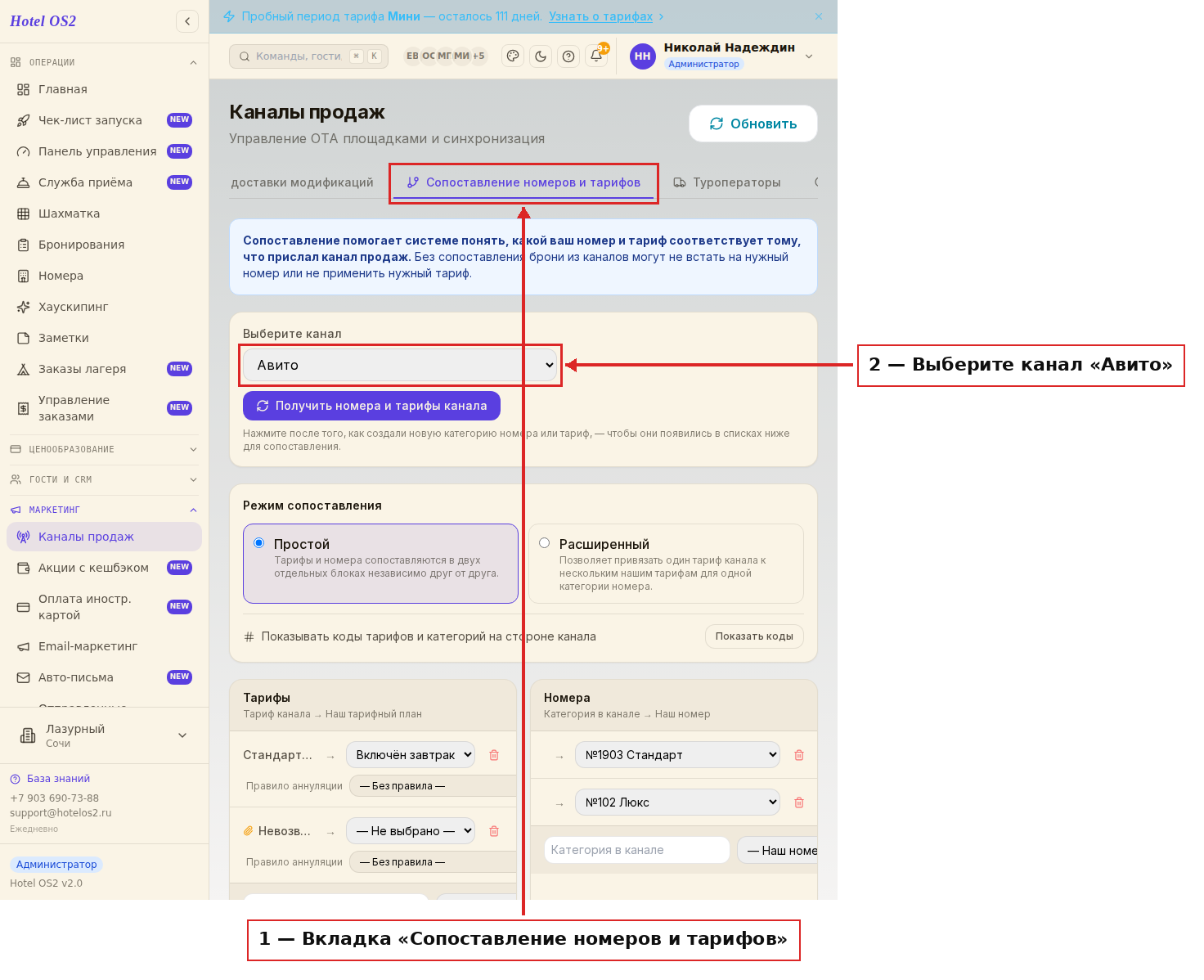Switch to the Туроператоры tab

(x=727, y=182)
